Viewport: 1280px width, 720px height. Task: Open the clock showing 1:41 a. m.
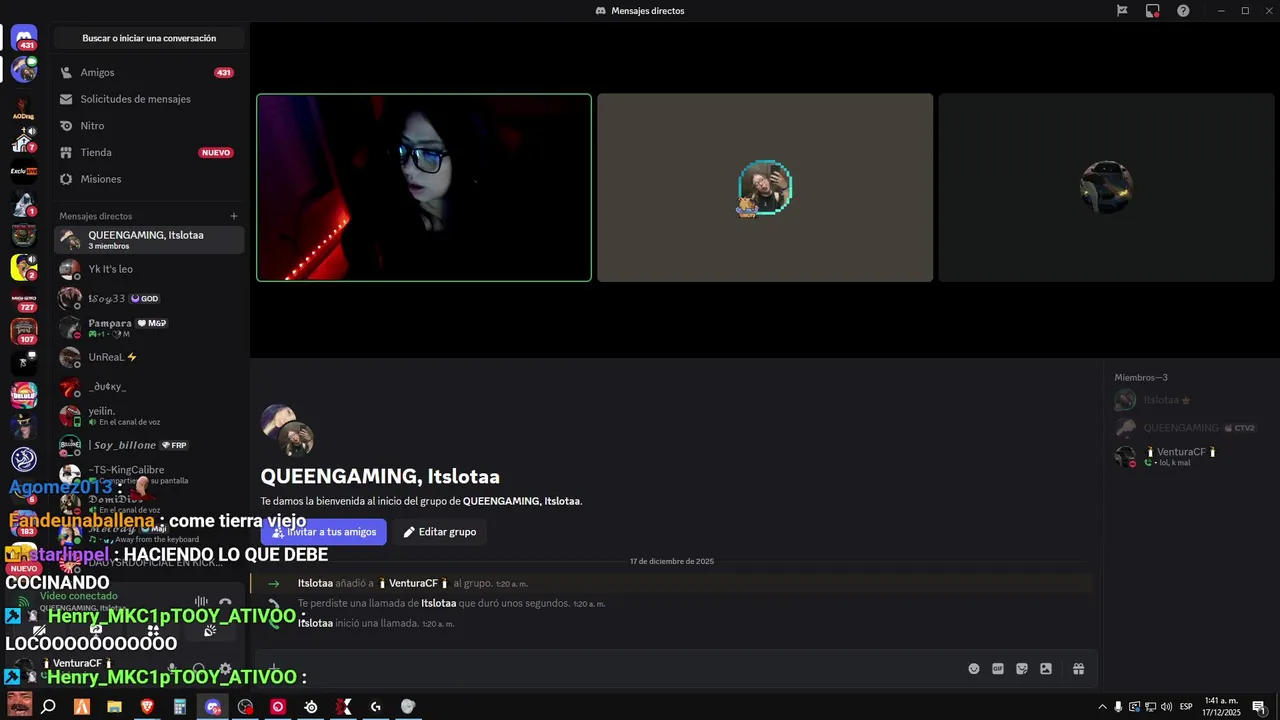pyautogui.click(x=1222, y=707)
